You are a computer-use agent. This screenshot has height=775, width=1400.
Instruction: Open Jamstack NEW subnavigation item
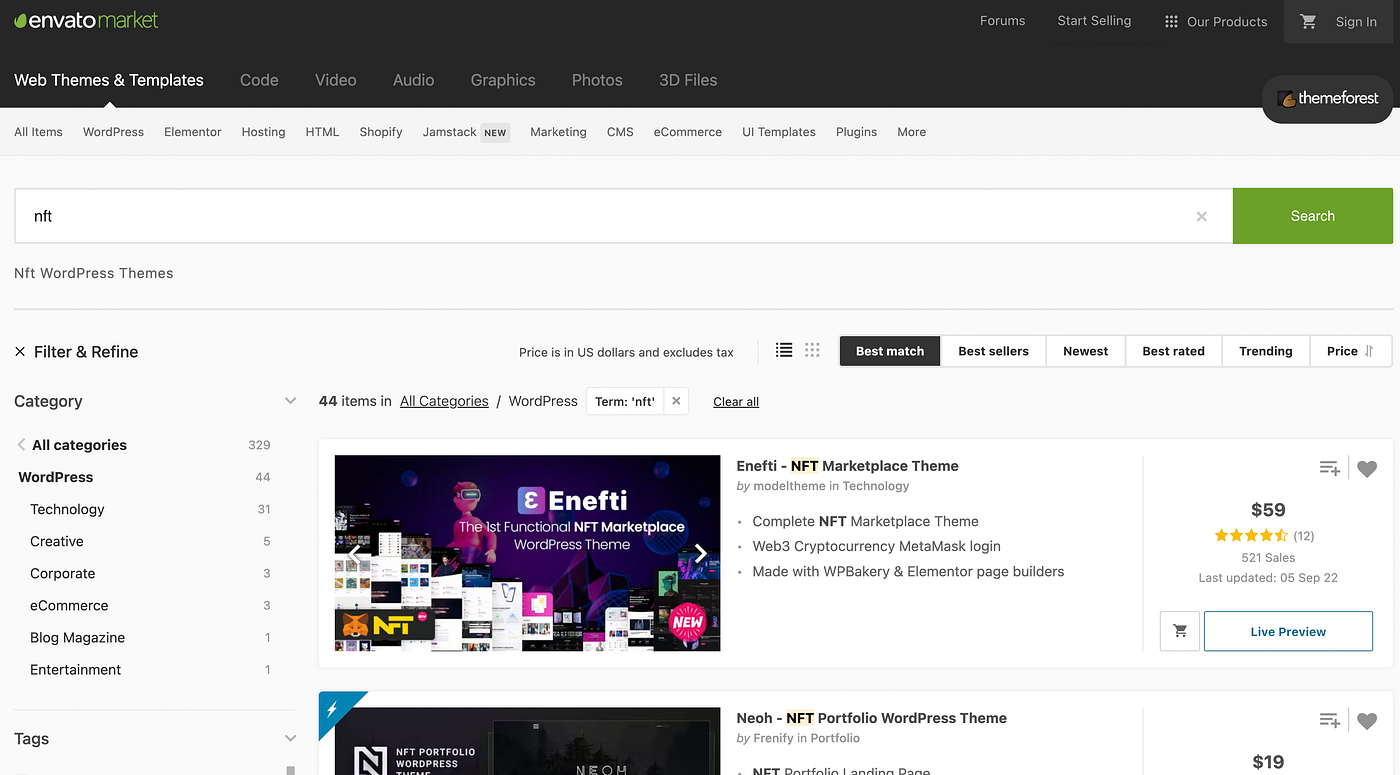coord(466,132)
